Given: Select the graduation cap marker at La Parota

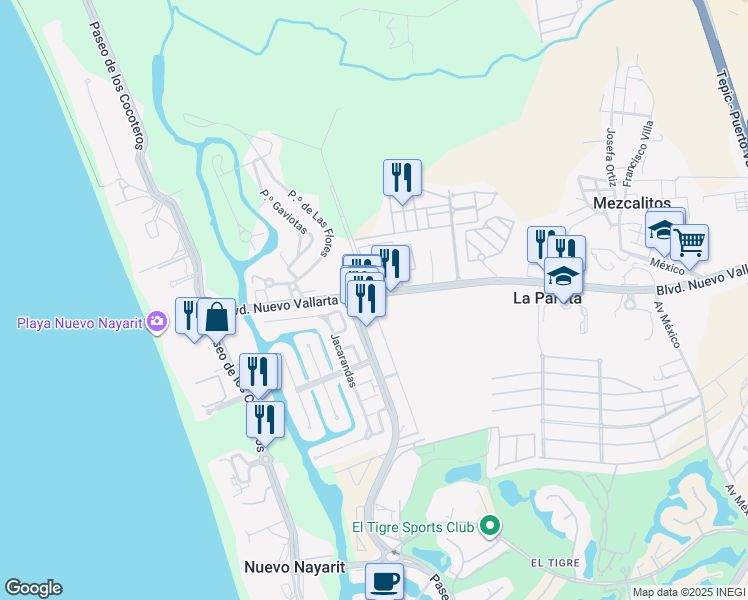Looking at the screenshot, I should pyautogui.click(x=563, y=276).
